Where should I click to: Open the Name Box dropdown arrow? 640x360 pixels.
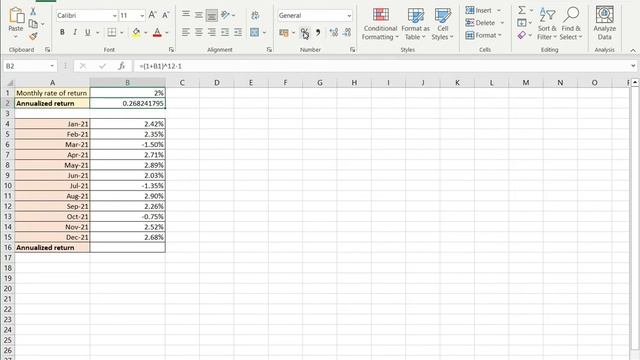52,66
